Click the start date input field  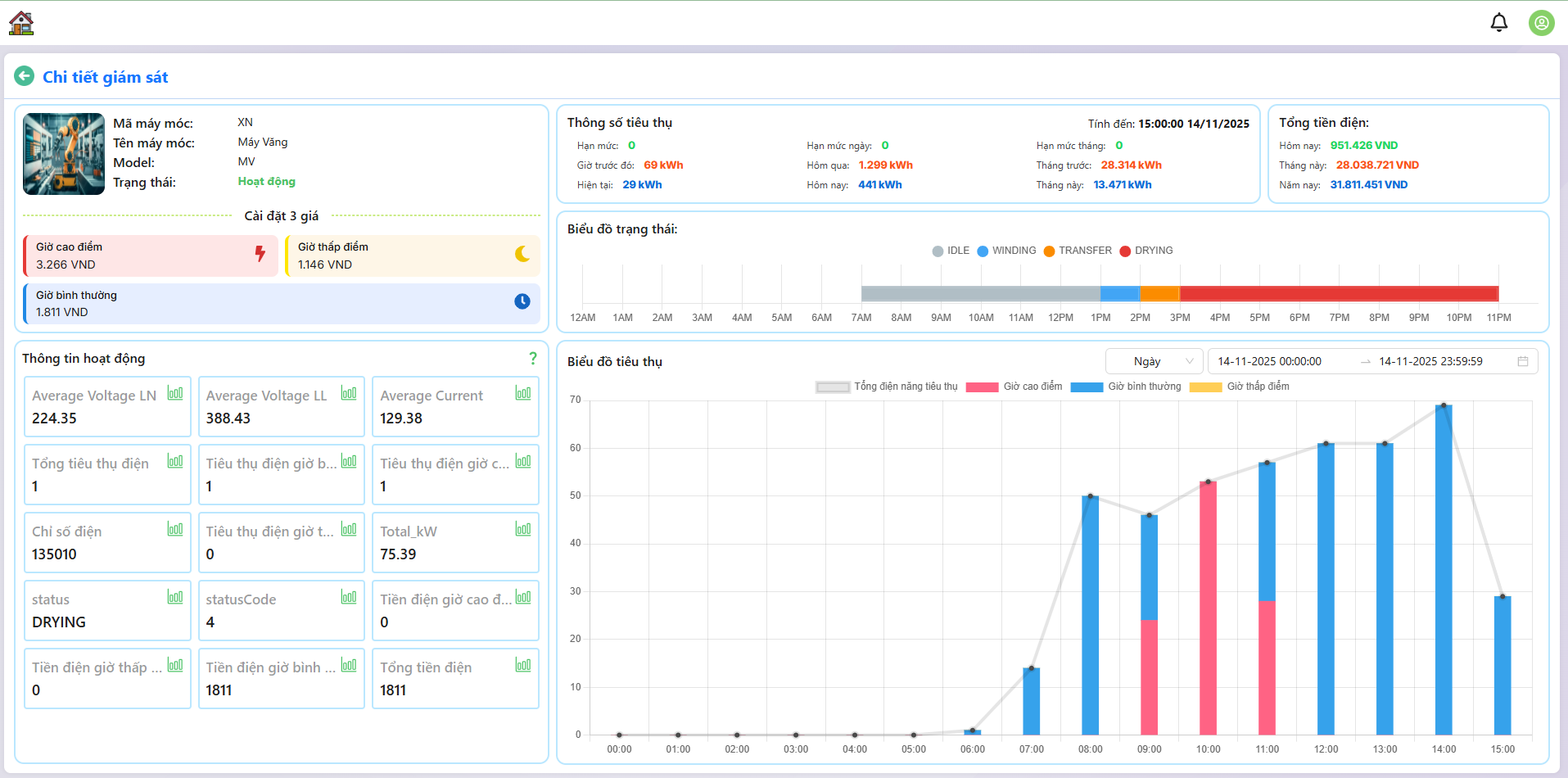(1269, 361)
